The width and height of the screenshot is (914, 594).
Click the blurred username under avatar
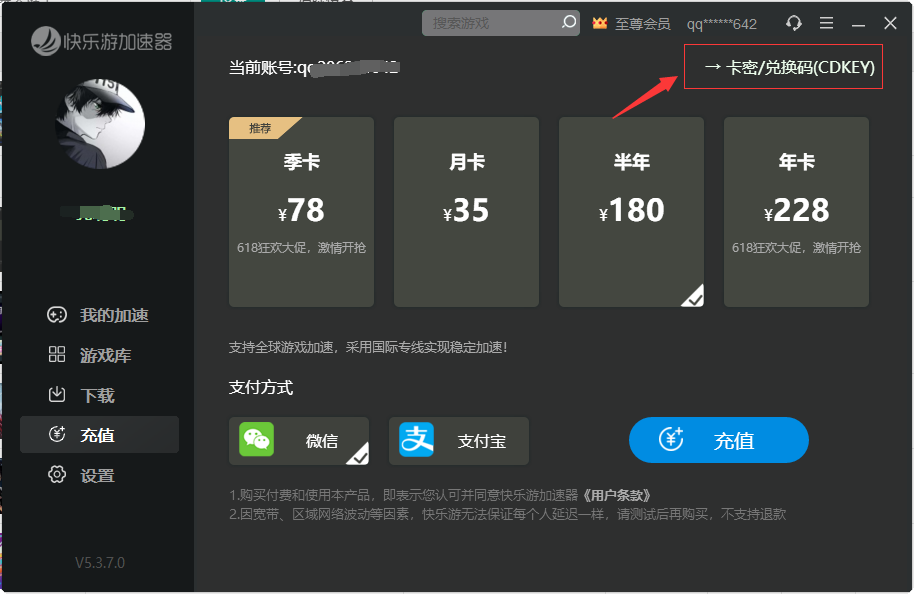(x=98, y=213)
